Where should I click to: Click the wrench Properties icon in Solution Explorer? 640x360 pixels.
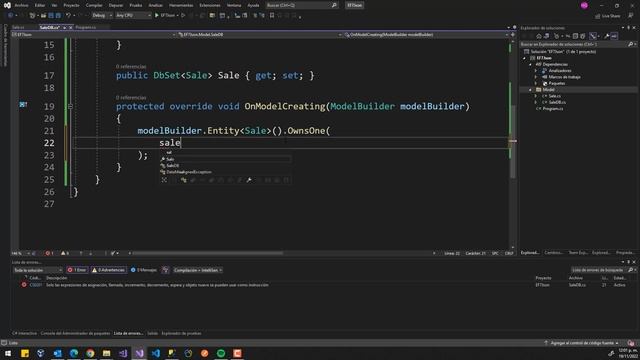[x=607, y=36]
